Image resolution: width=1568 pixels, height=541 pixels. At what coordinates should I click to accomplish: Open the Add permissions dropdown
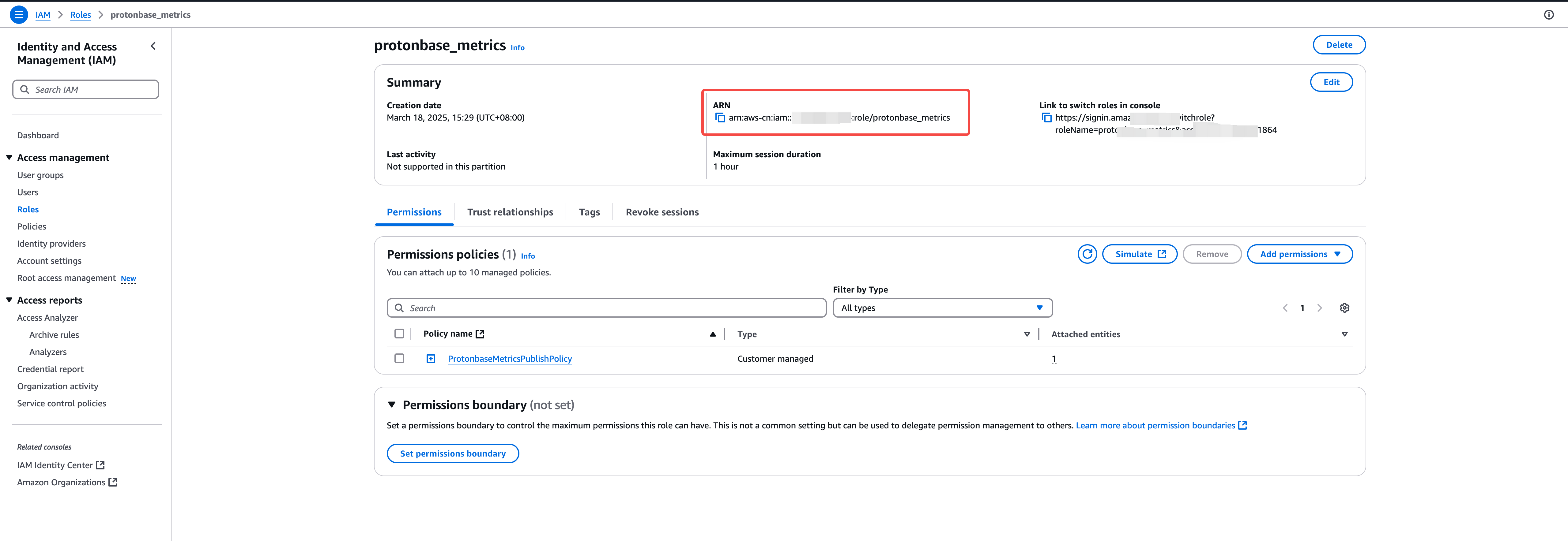pyautogui.click(x=1299, y=254)
